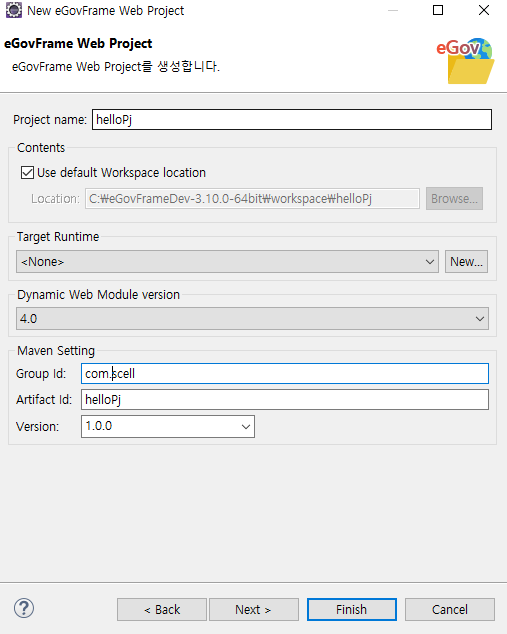Click the Location path field
The width and height of the screenshot is (507, 634).
(x=252, y=199)
